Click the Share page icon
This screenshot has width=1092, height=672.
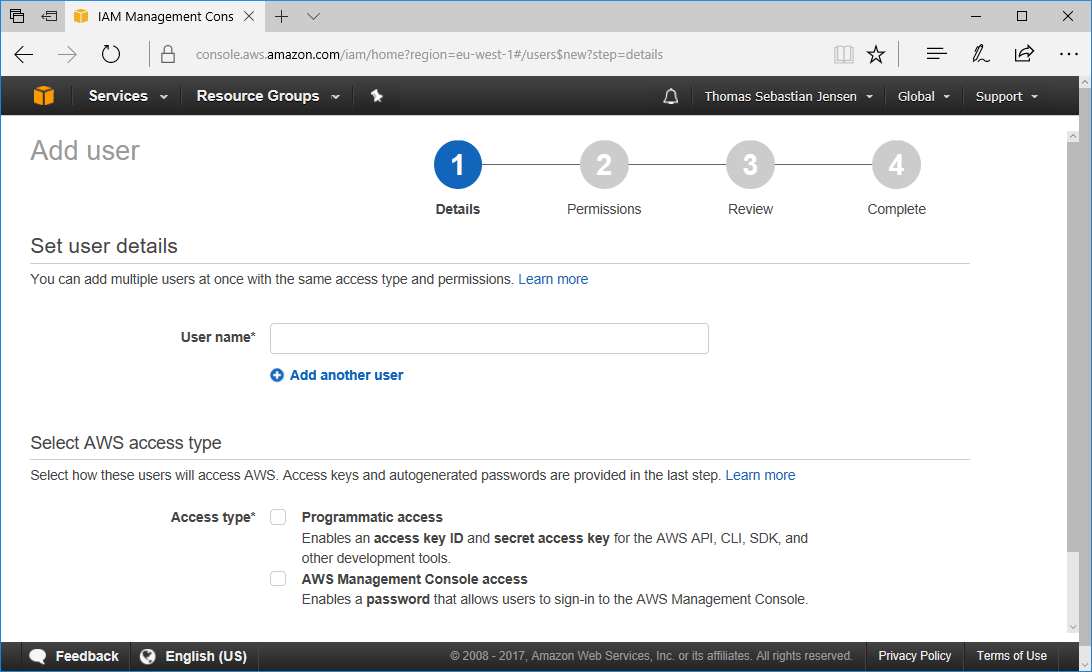pos(1024,55)
